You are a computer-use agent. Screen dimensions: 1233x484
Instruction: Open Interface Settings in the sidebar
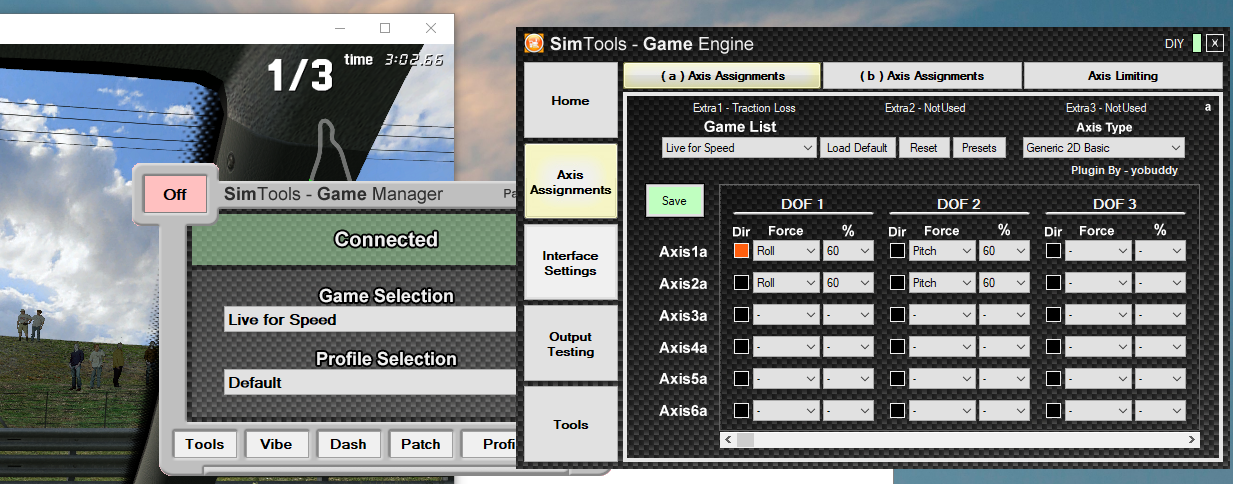click(571, 263)
